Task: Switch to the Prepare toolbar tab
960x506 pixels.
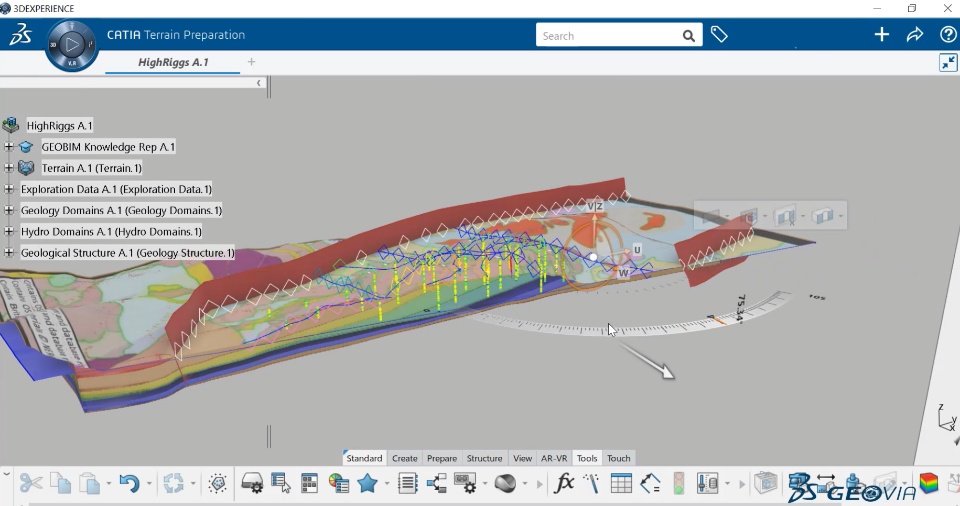Action: coord(442,458)
